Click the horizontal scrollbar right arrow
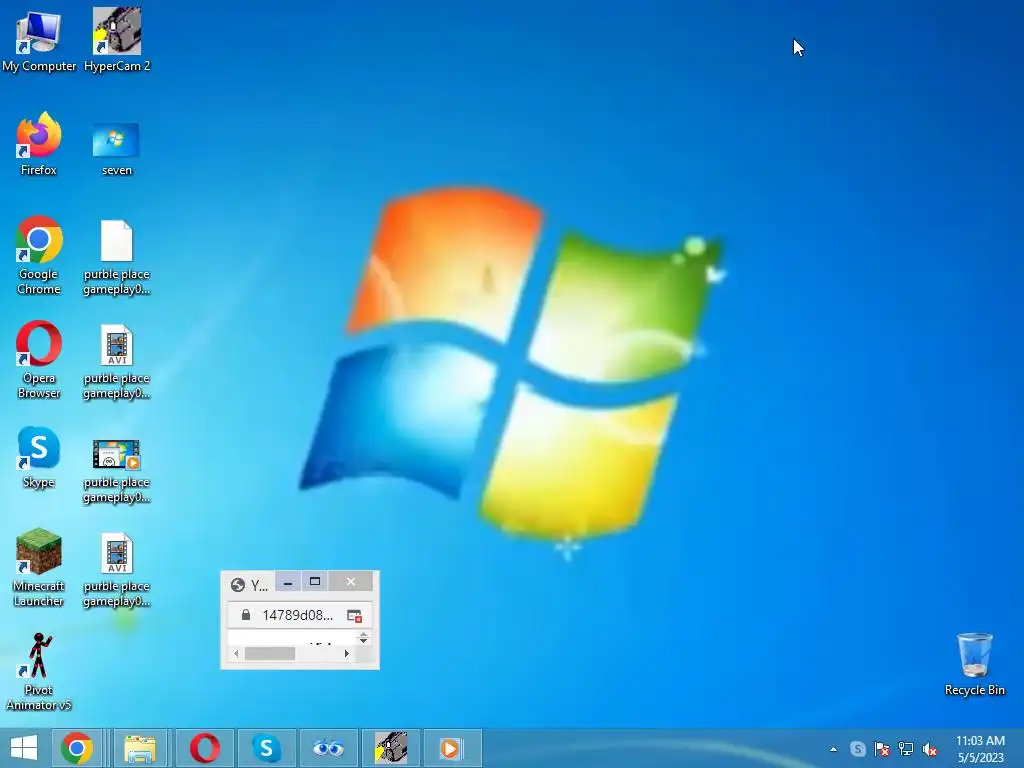Screen dimensions: 1024x768 (x=347, y=653)
